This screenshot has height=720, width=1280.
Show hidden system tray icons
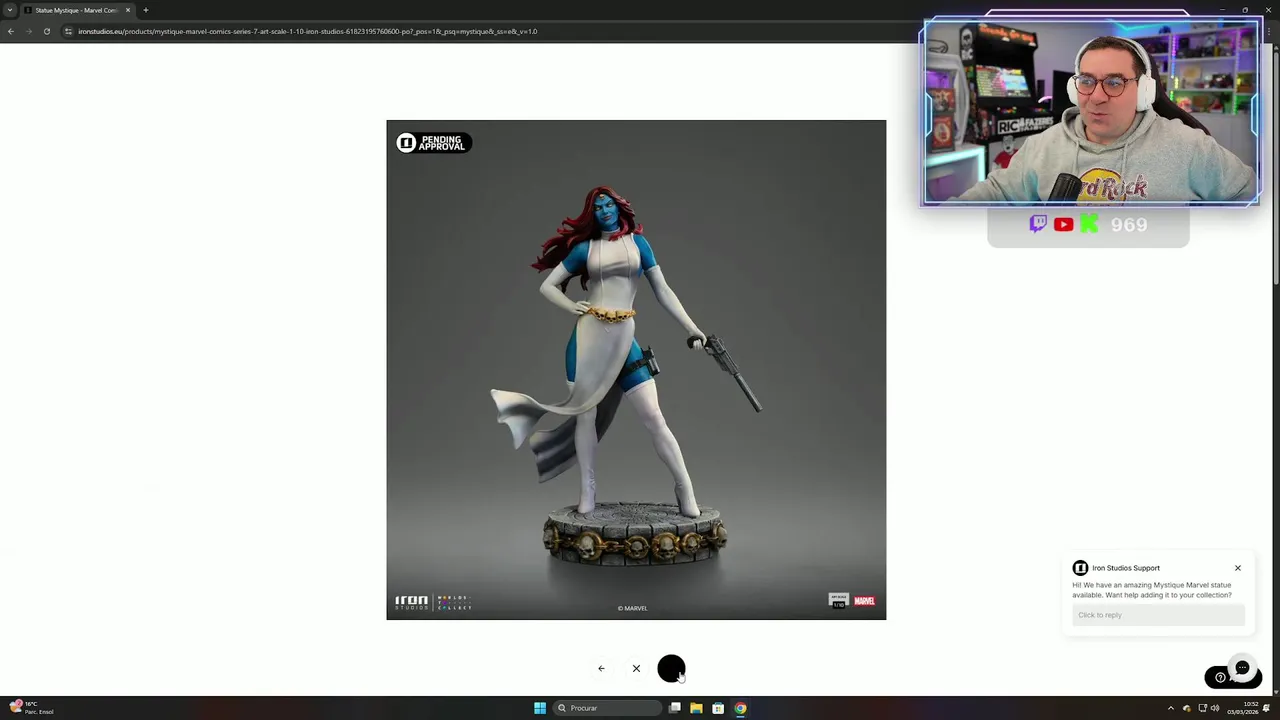click(x=1171, y=708)
